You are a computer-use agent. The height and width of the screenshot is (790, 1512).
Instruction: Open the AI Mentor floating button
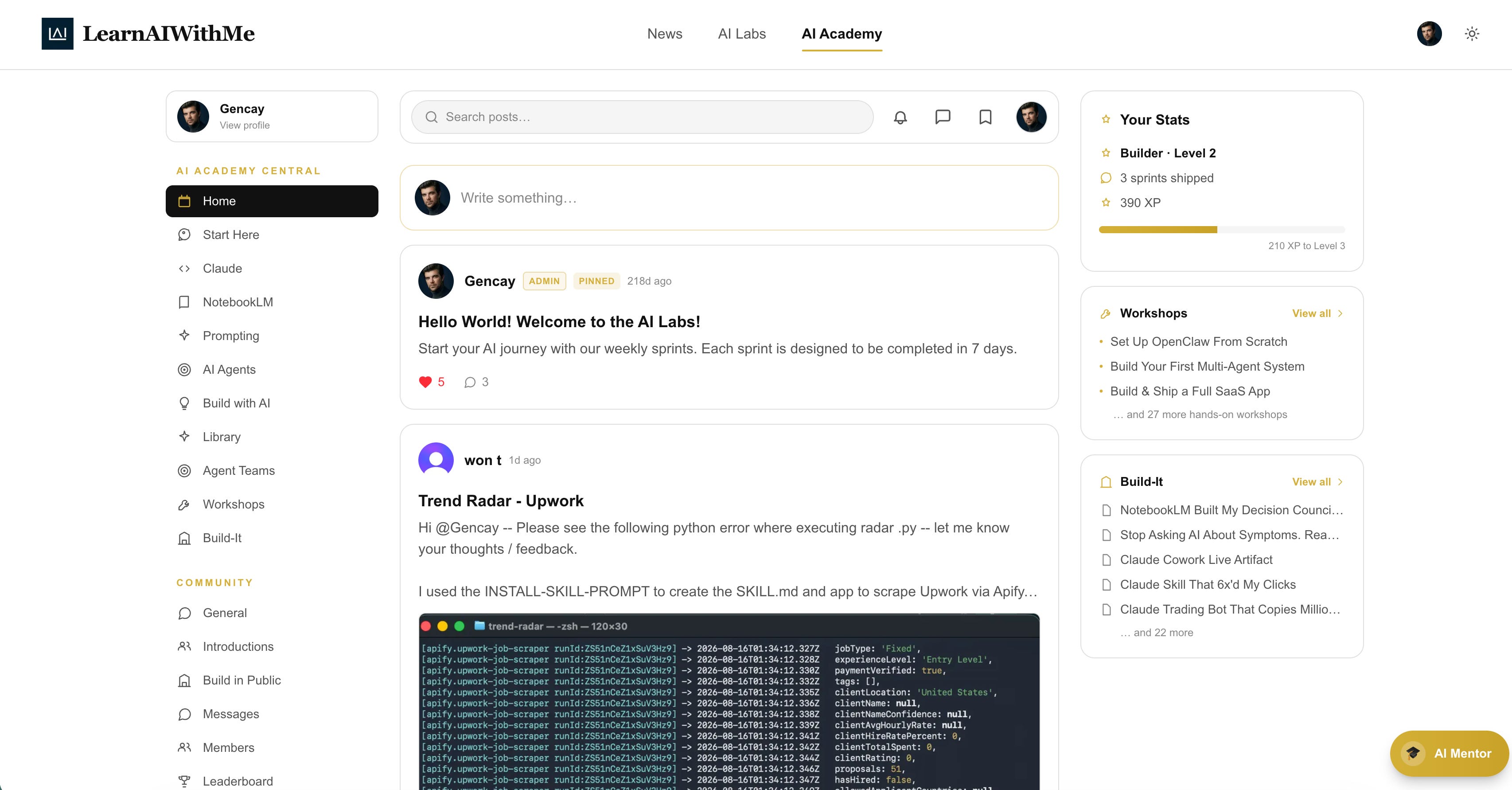click(x=1449, y=754)
